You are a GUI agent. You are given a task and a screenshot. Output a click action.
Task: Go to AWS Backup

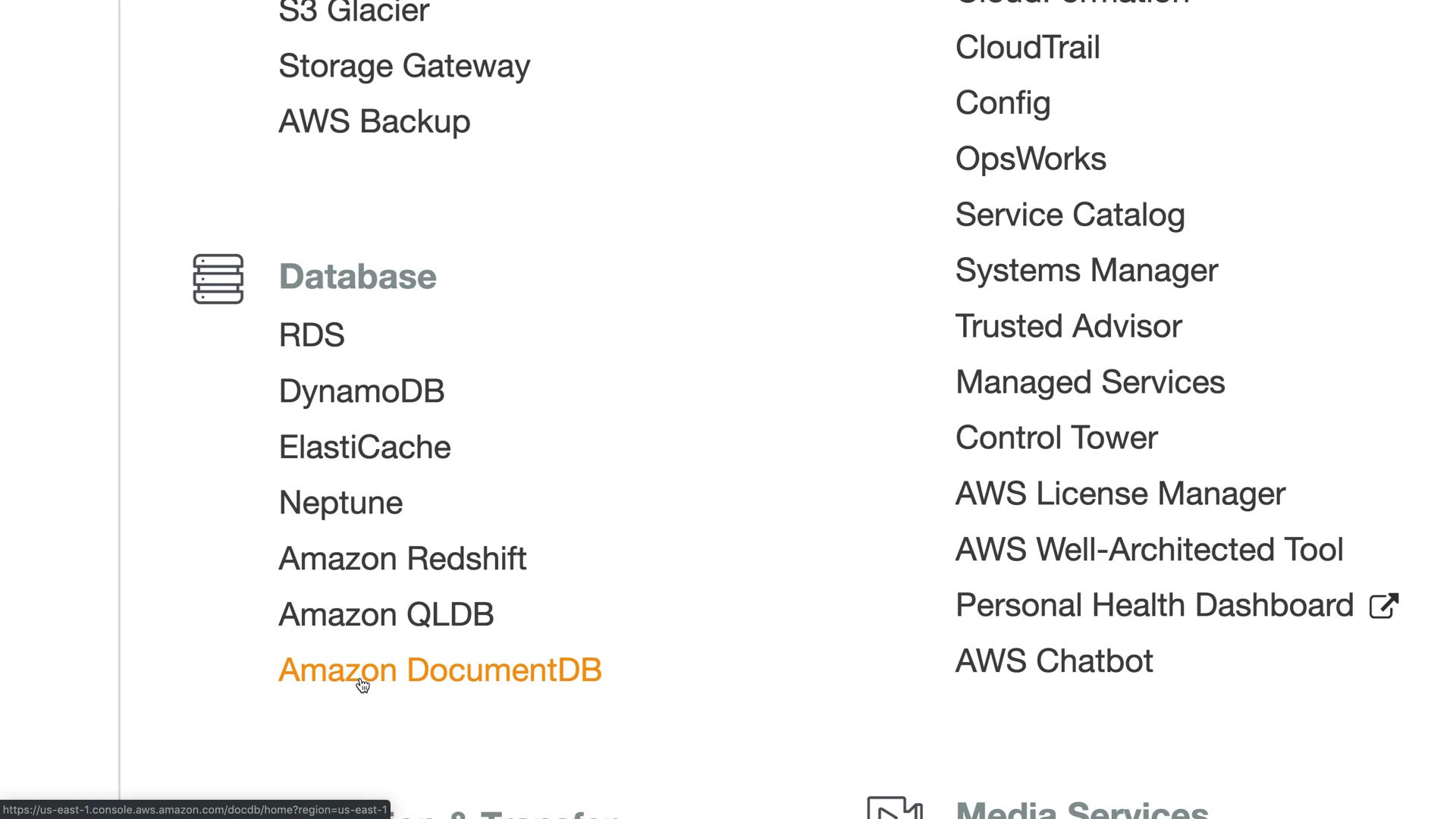tap(374, 121)
